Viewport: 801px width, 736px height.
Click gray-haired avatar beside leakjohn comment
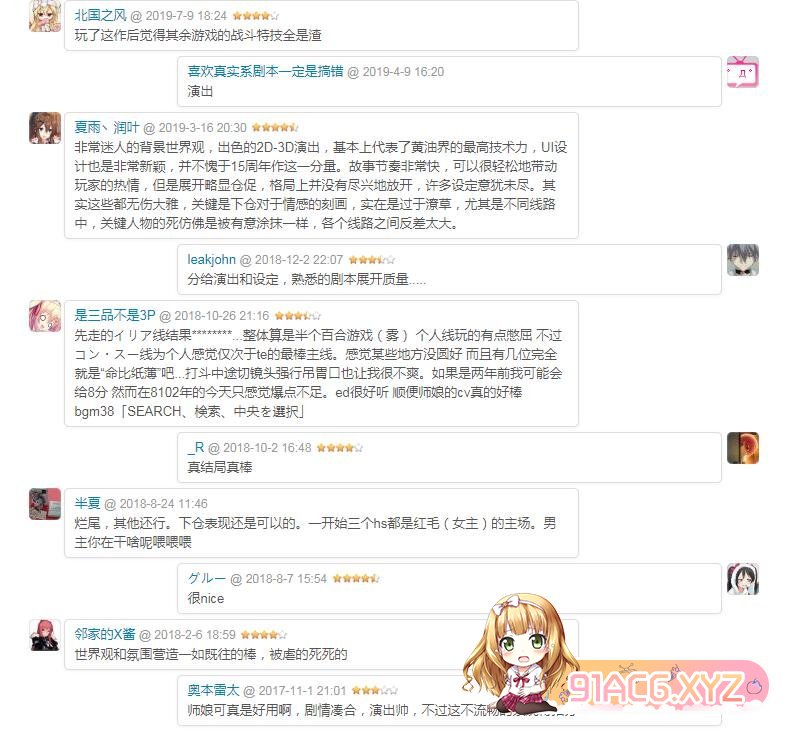coord(743,260)
